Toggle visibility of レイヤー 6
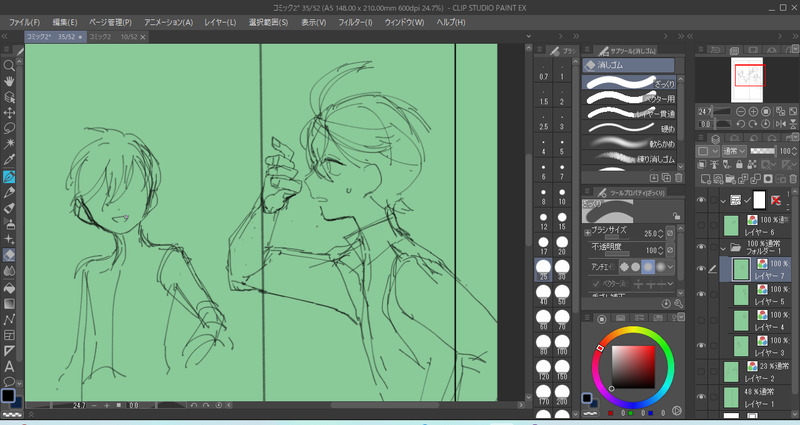This screenshot has height=425, width=800. 701,225
